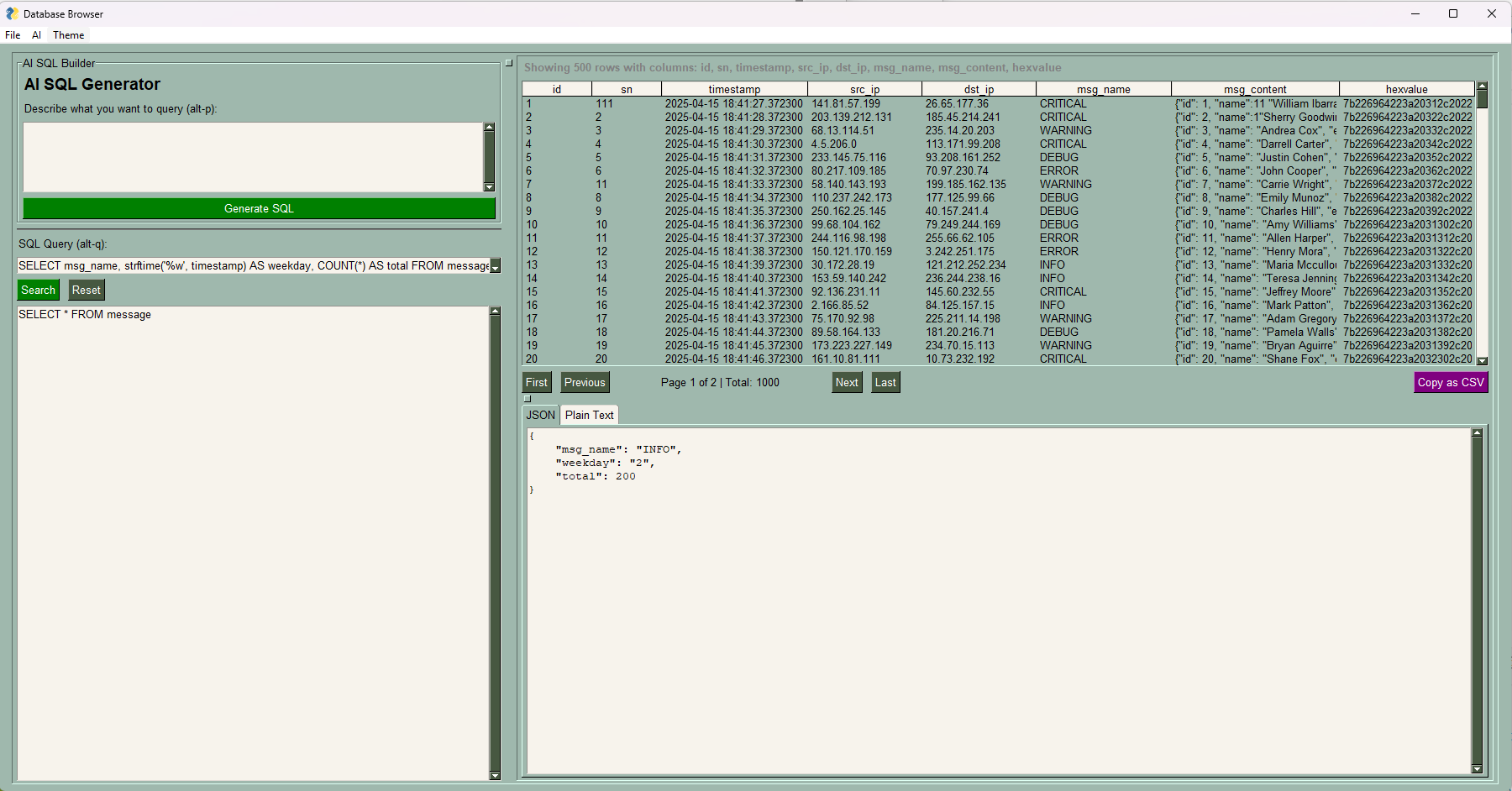Viewport: 1512px width, 791px height.
Task: Collapse the AI SQL Builder panel using its square icon
Action: point(509,60)
